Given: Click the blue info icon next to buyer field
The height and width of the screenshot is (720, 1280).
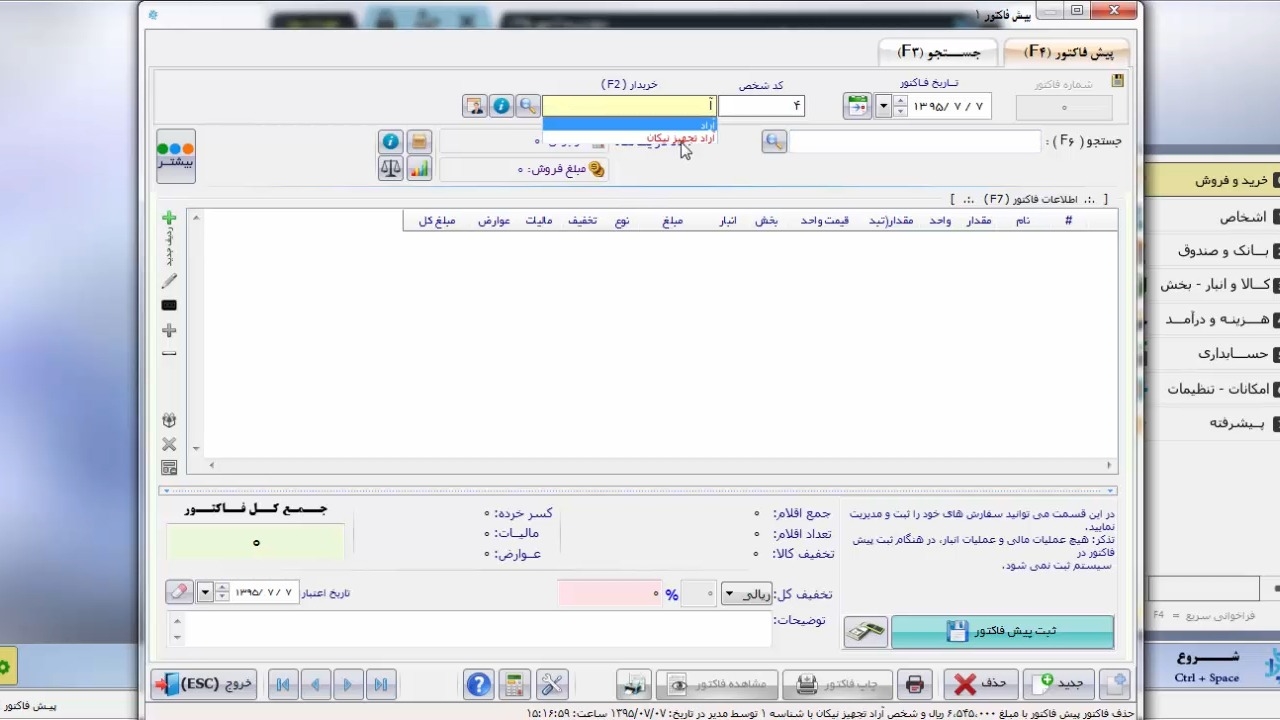Looking at the screenshot, I should [x=501, y=106].
